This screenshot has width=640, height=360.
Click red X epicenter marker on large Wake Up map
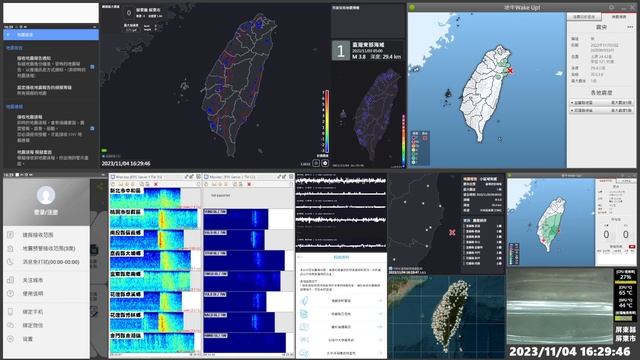[510, 71]
